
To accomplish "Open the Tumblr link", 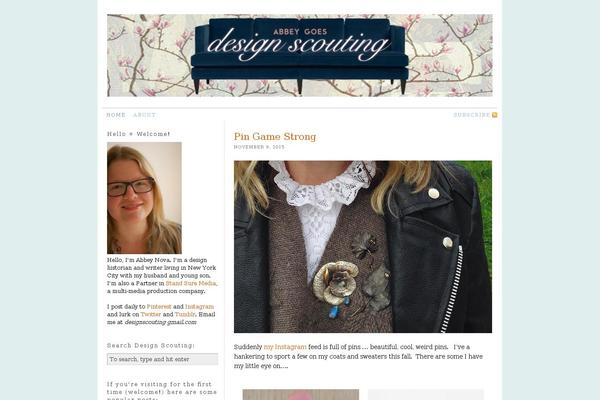I will pos(185,314).
